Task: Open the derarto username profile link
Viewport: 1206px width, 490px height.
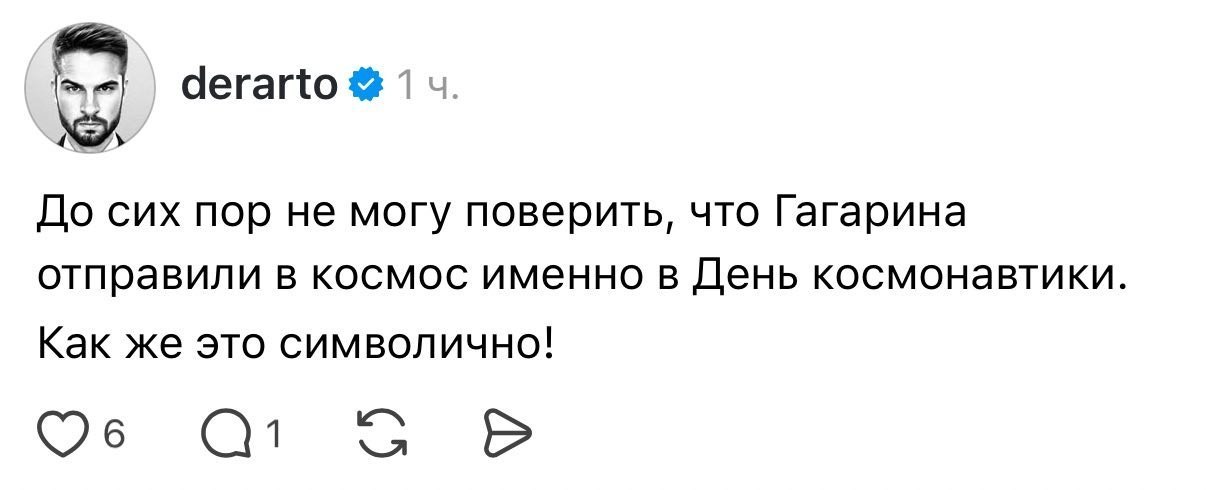Action: (x=262, y=88)
